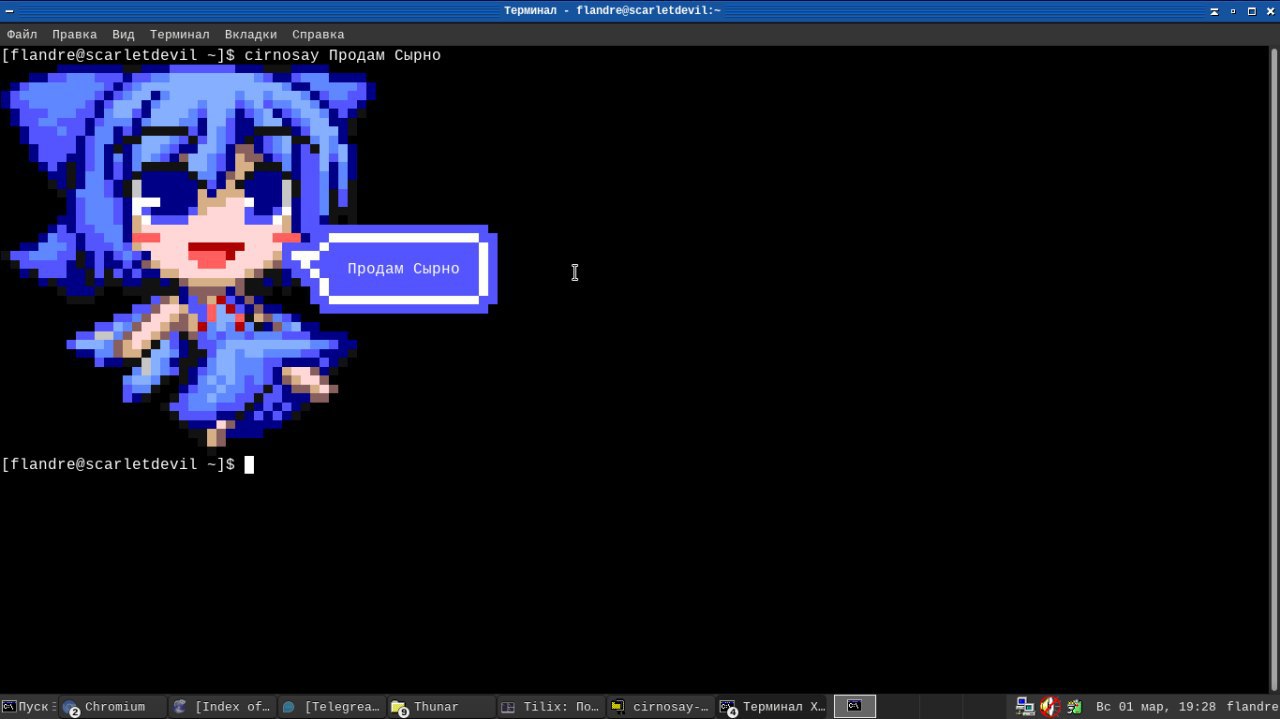
Task: Open the Пуск start menu
Action: click(x=27, y=707)
